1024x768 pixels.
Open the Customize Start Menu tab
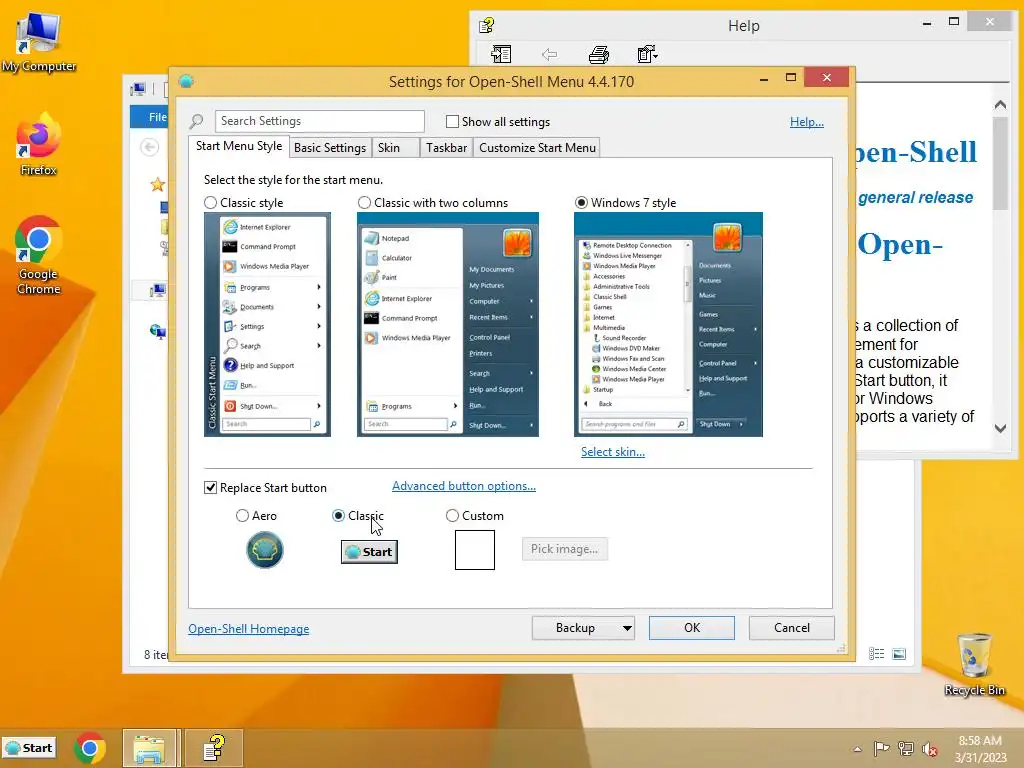(x=537, y=148)
